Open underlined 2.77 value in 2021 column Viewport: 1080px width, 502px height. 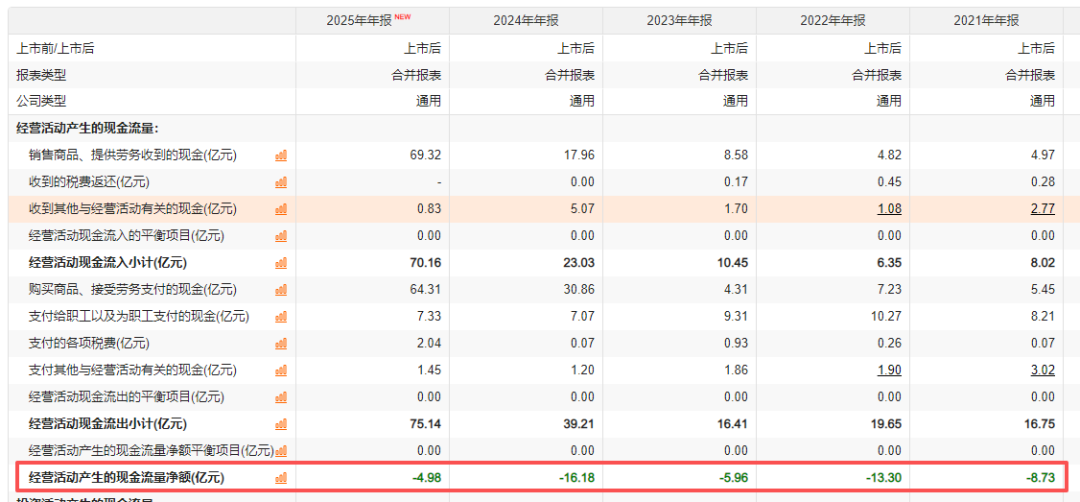pyautogui.click(x=1043, y=209)
